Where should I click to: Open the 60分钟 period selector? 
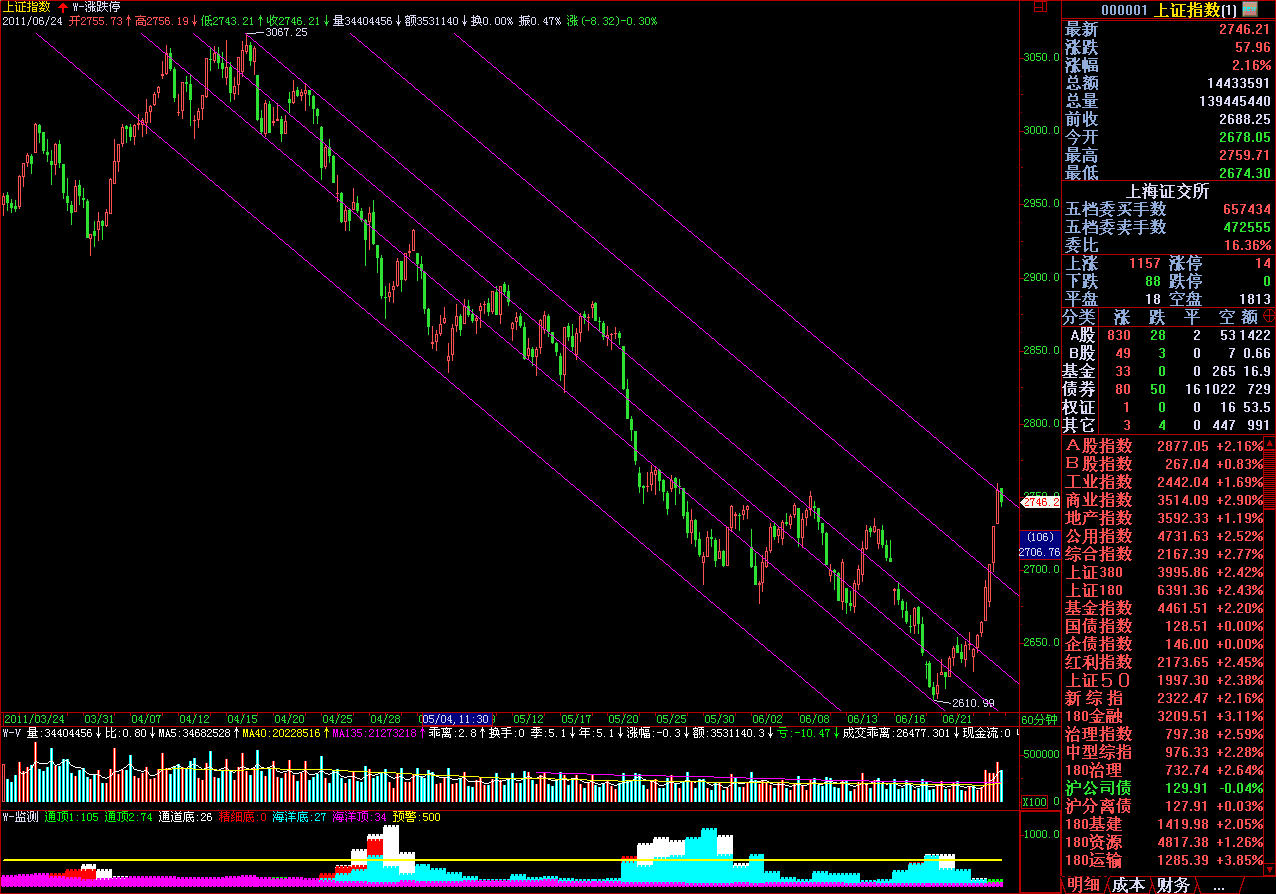(1037, 719)
